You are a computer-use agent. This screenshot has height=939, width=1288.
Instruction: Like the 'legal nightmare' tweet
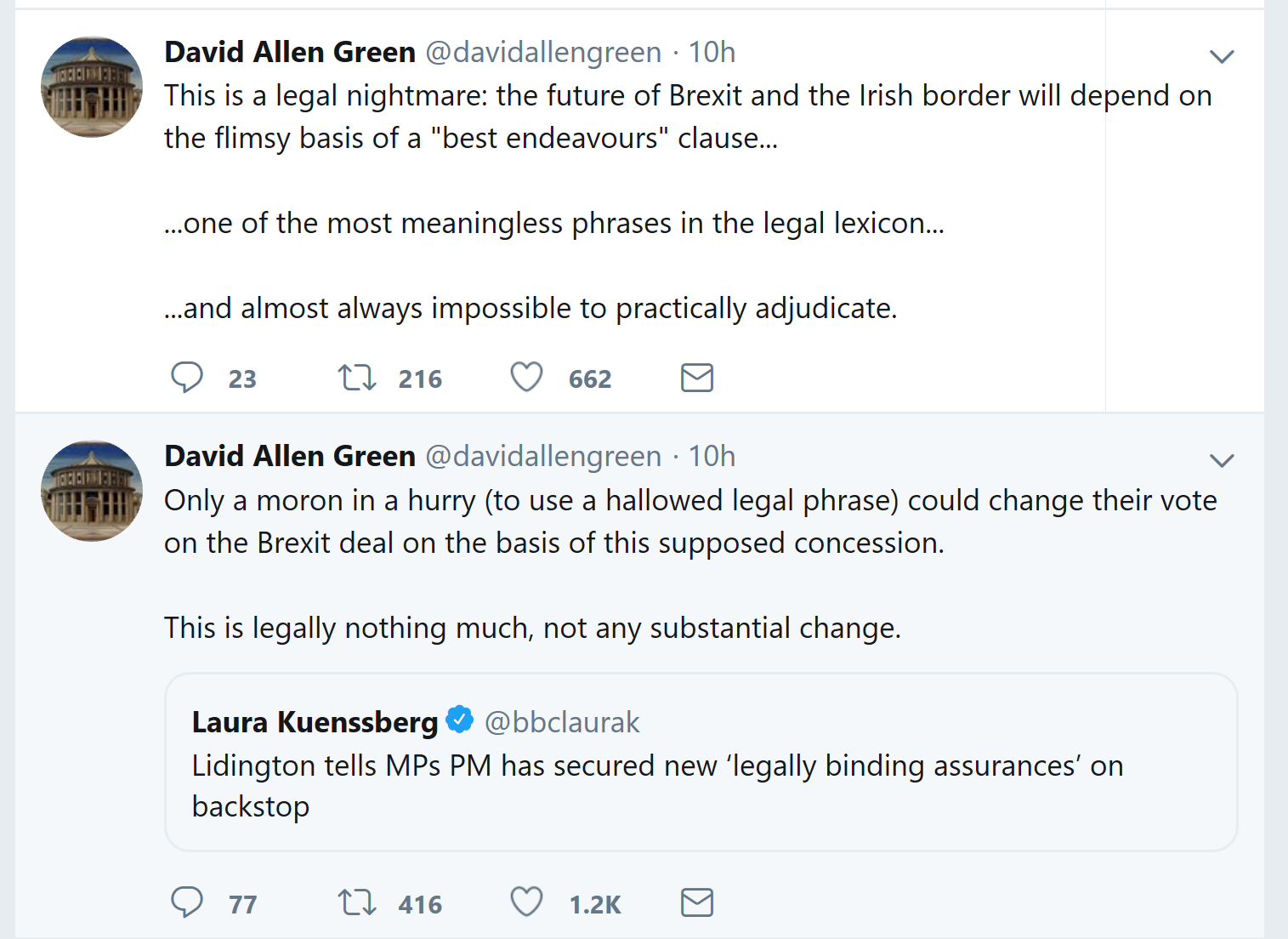point(526,377)
